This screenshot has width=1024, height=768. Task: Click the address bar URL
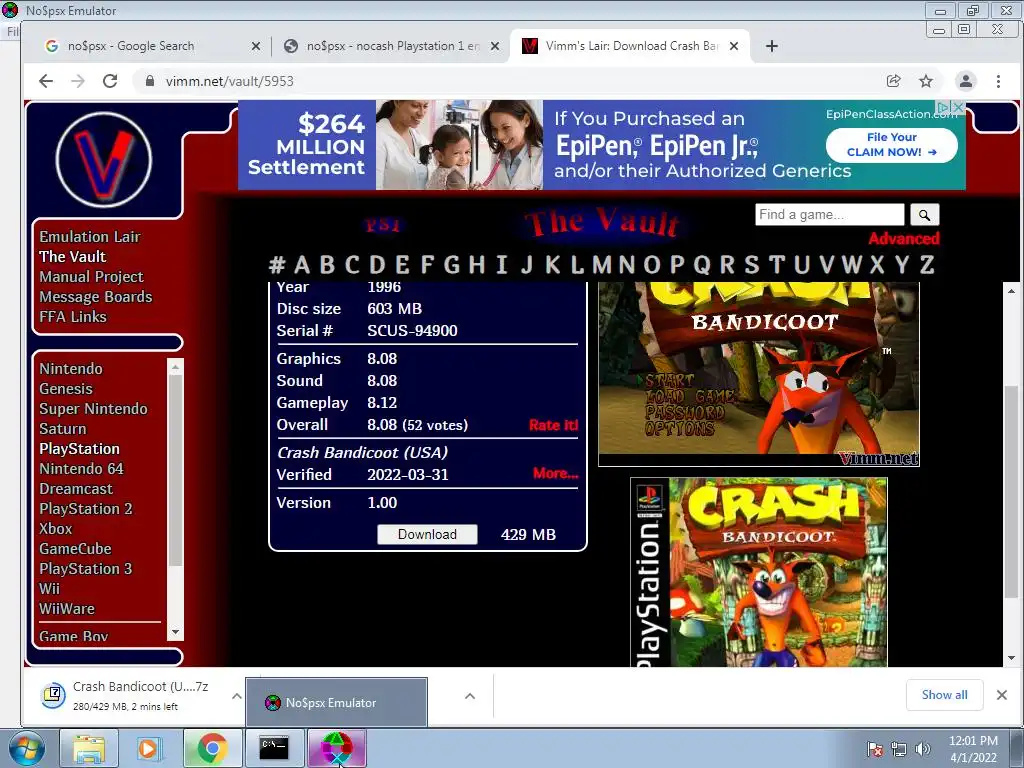[x=230, y=81]
